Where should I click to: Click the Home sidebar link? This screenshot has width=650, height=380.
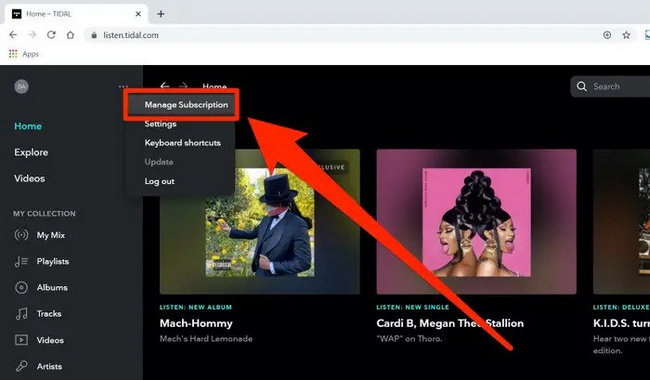coord(28,126)
